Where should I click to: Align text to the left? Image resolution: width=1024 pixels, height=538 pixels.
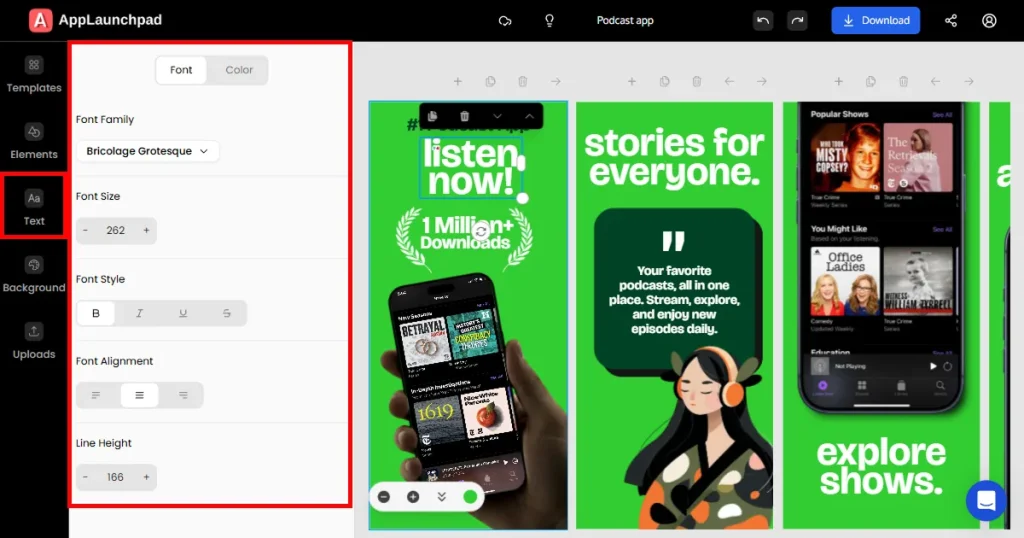tap(96, 395)
